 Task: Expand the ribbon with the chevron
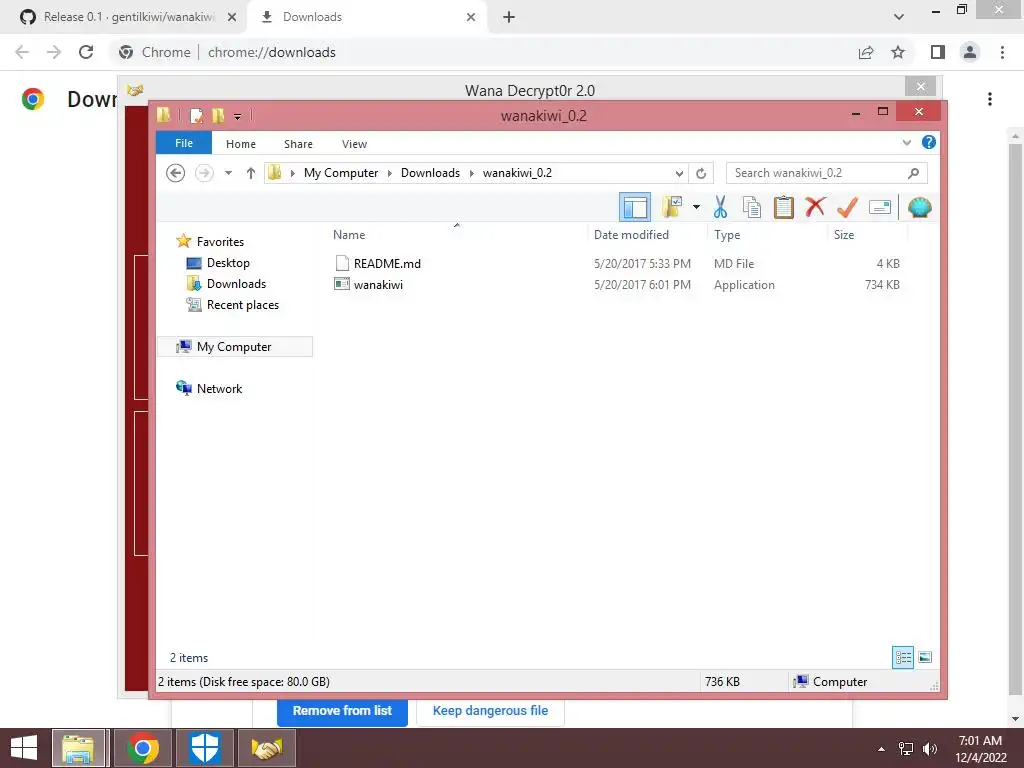(x=906, y=142)
